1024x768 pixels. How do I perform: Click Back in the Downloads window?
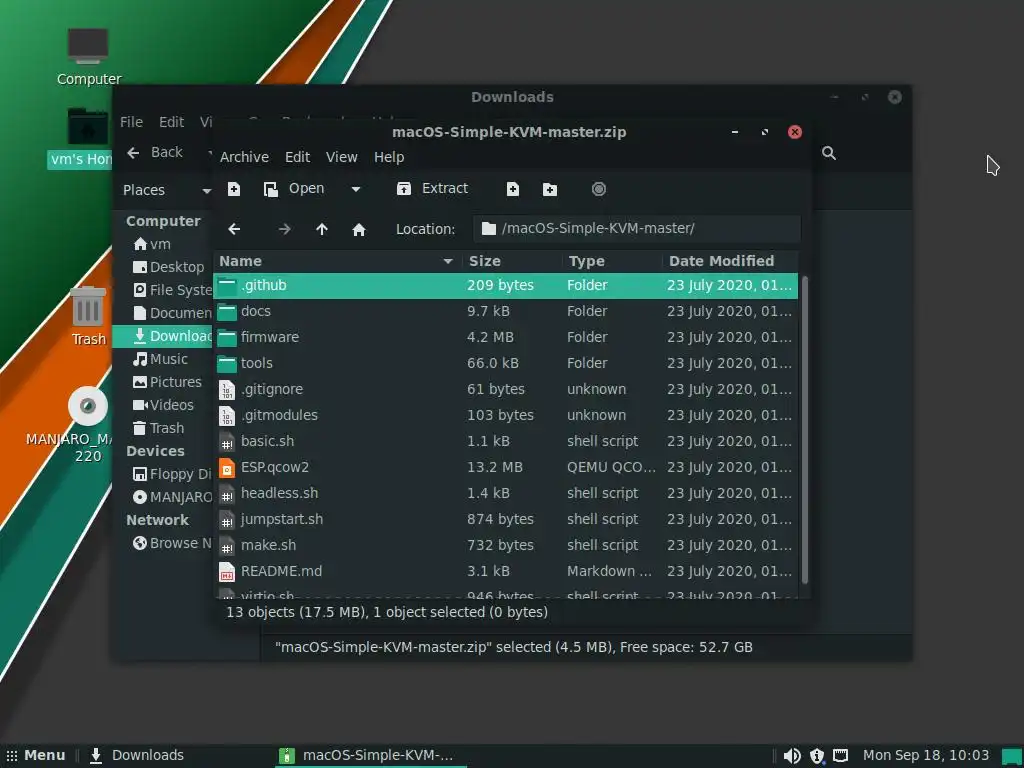[x=155, y=153]
